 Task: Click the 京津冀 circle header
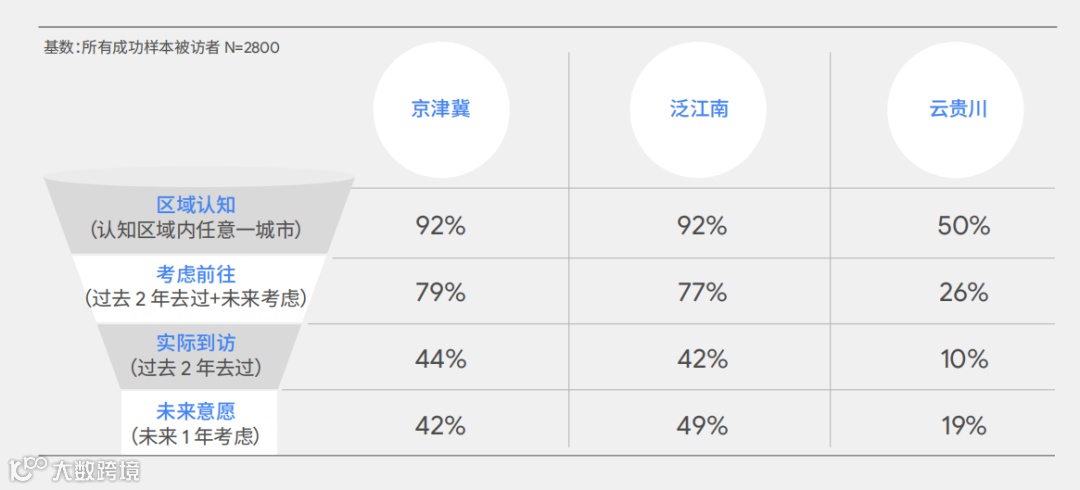[x=441, y=110]
